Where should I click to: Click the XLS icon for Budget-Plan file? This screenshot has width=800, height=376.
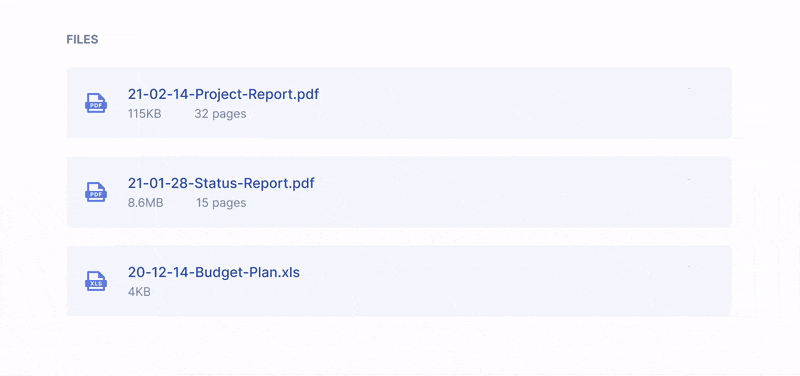click(96, 281)
